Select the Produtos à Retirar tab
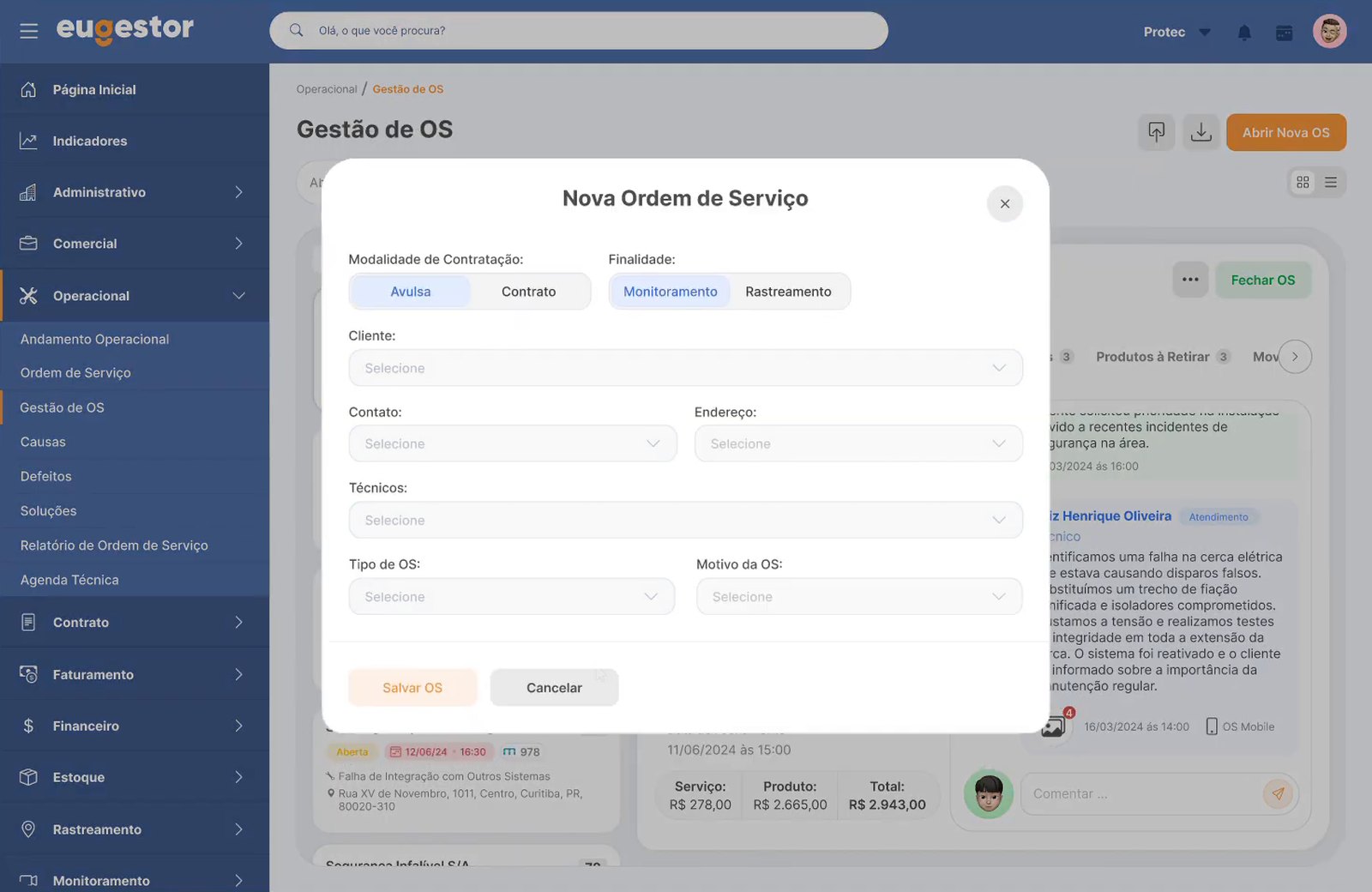Image resolution: width=1372 pixels, height=892 pixels. tap(1162, 357)
